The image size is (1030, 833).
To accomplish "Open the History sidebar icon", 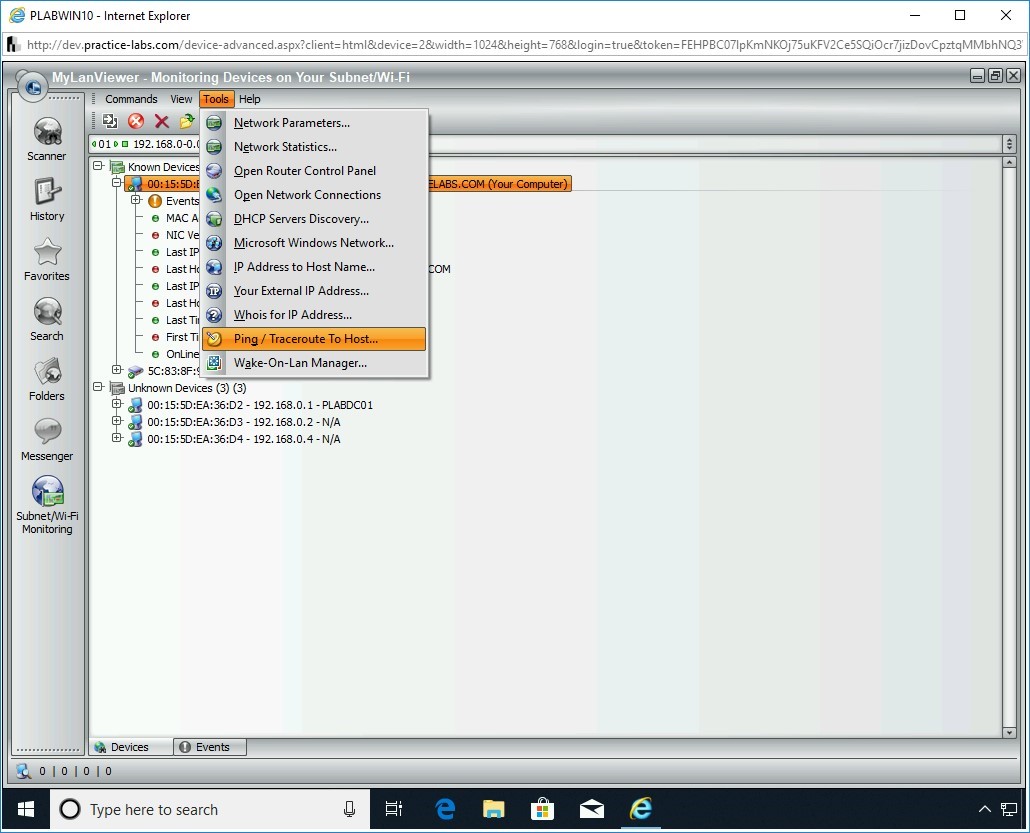I will [47, 193].
